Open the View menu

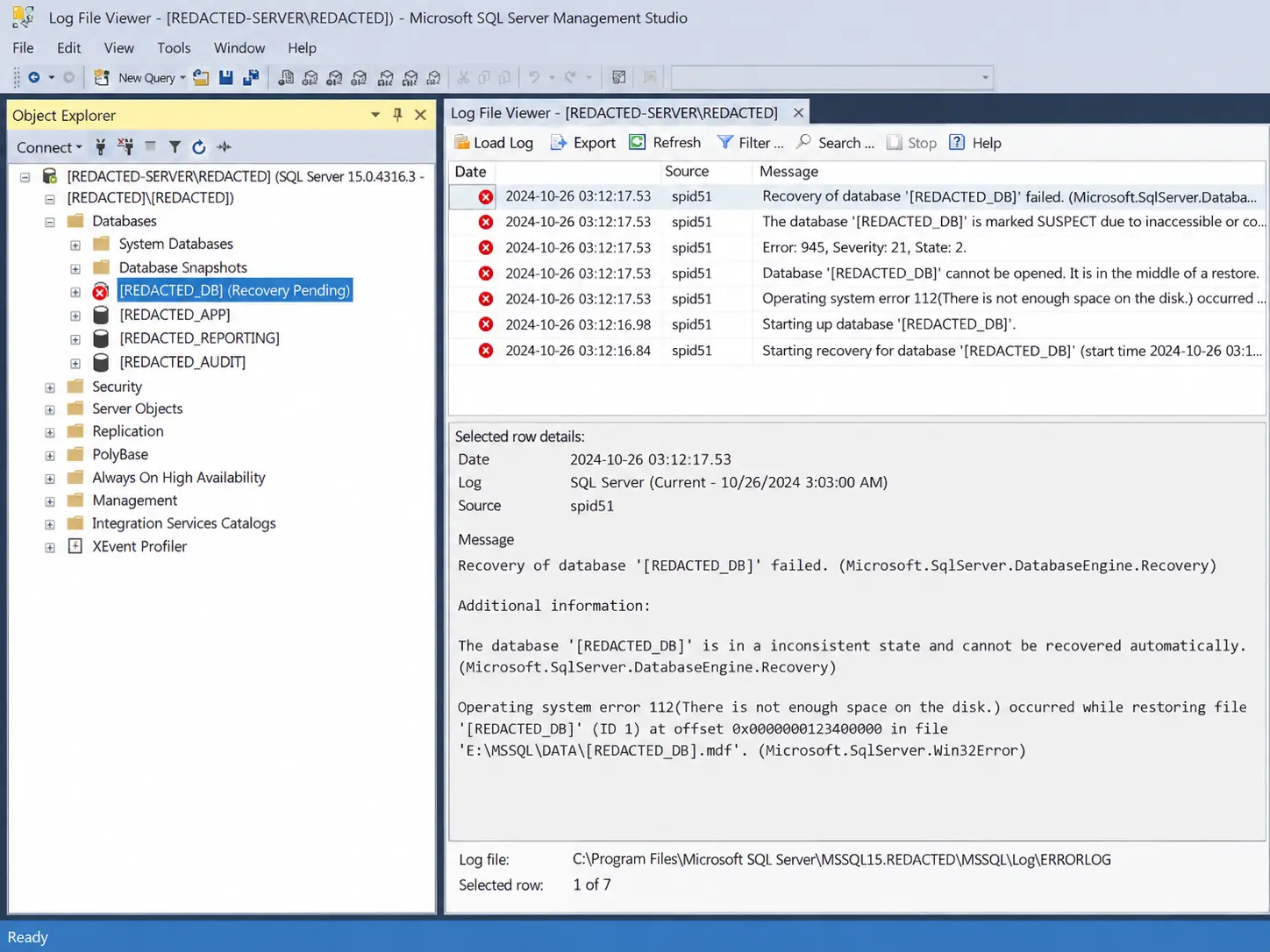[x=118, y=47]
